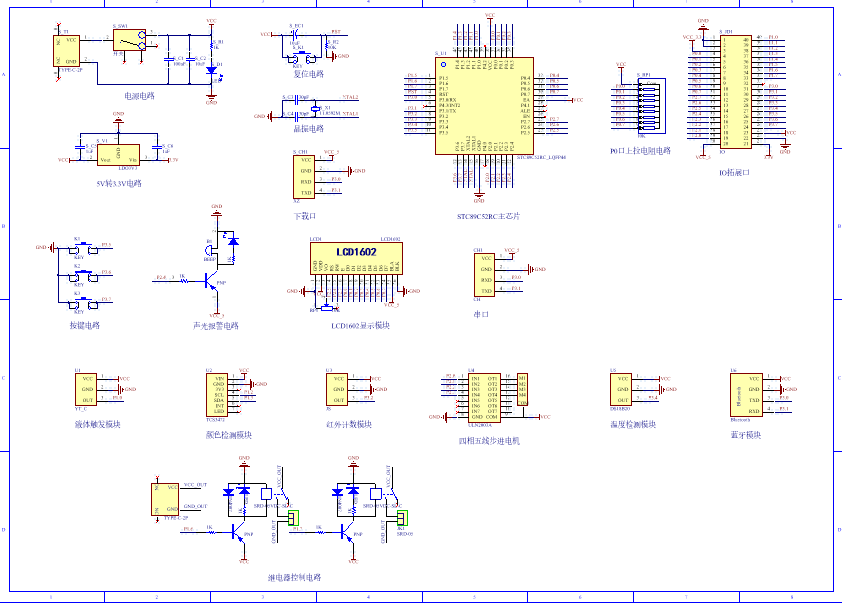
Task: Click the infrared counting module U3
Action: [337, 389]
